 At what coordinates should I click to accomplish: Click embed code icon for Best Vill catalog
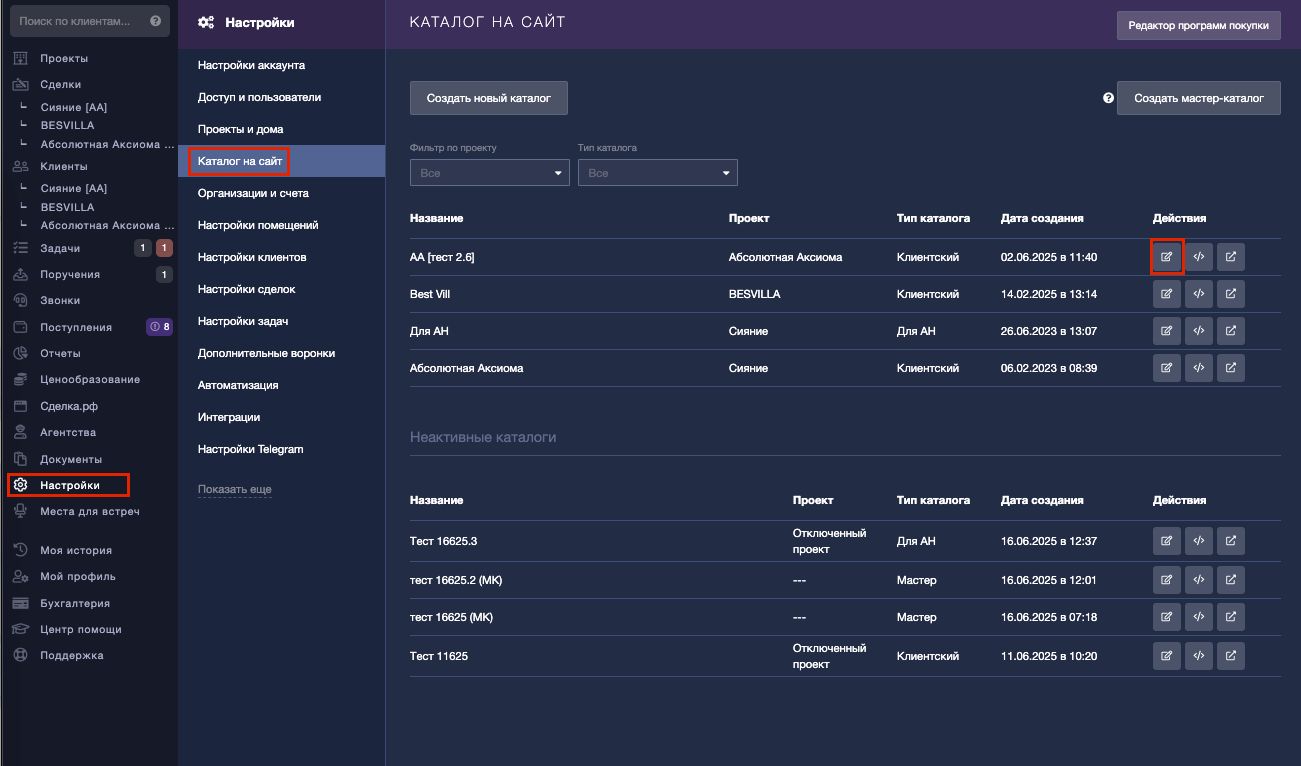coord(1198,295)
